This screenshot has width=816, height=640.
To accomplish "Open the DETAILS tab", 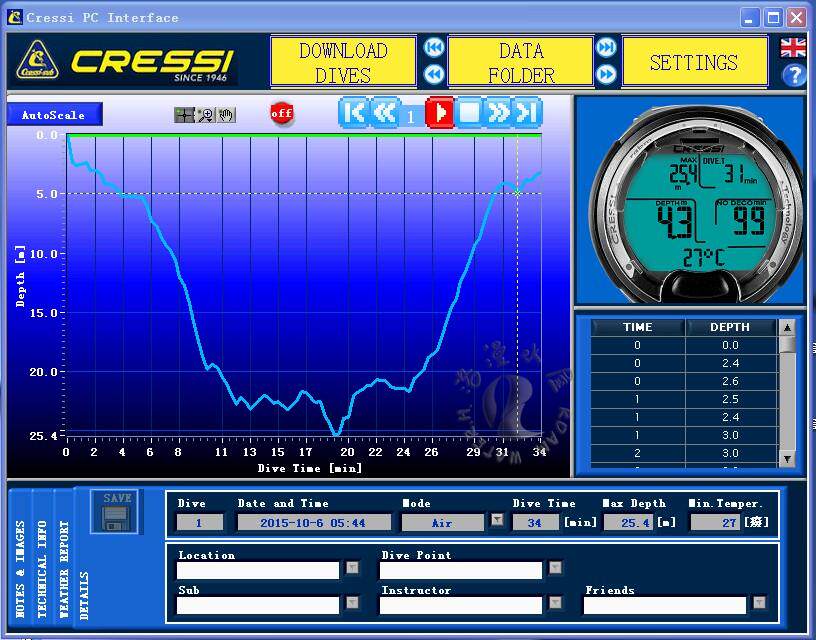I will click(84, 596).
